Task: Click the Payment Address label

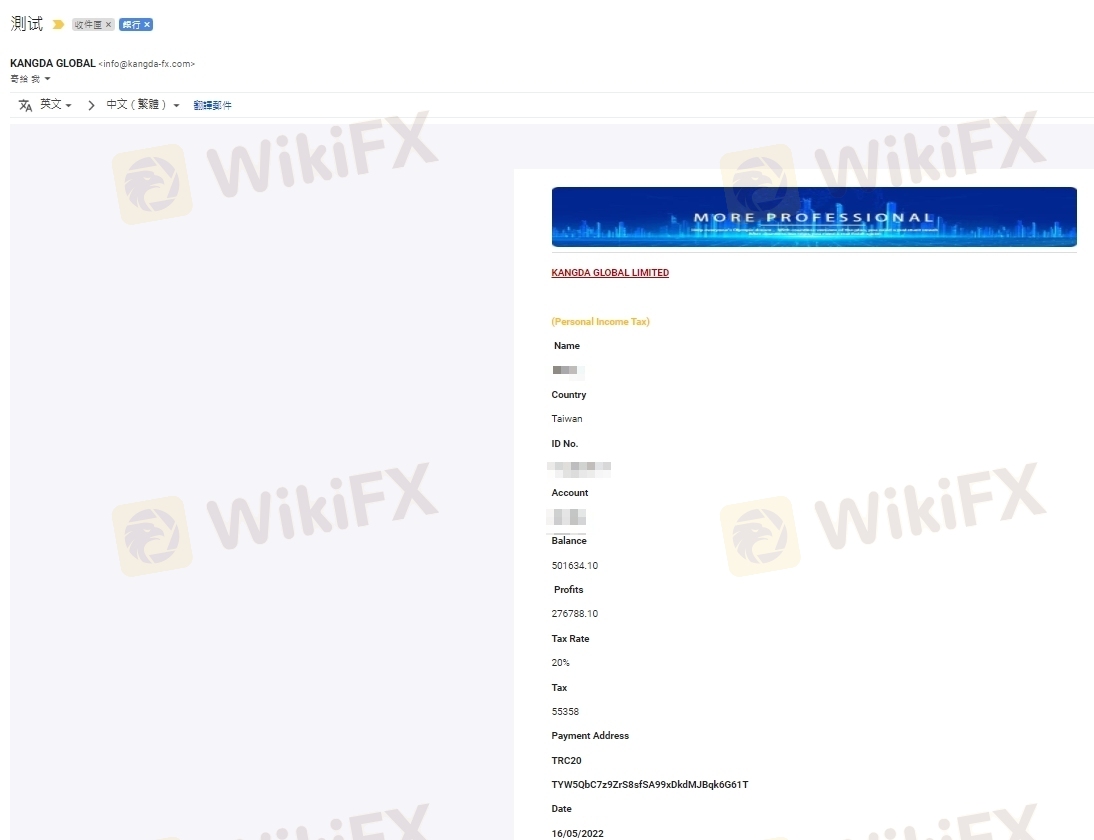Action: click(590, 736)
